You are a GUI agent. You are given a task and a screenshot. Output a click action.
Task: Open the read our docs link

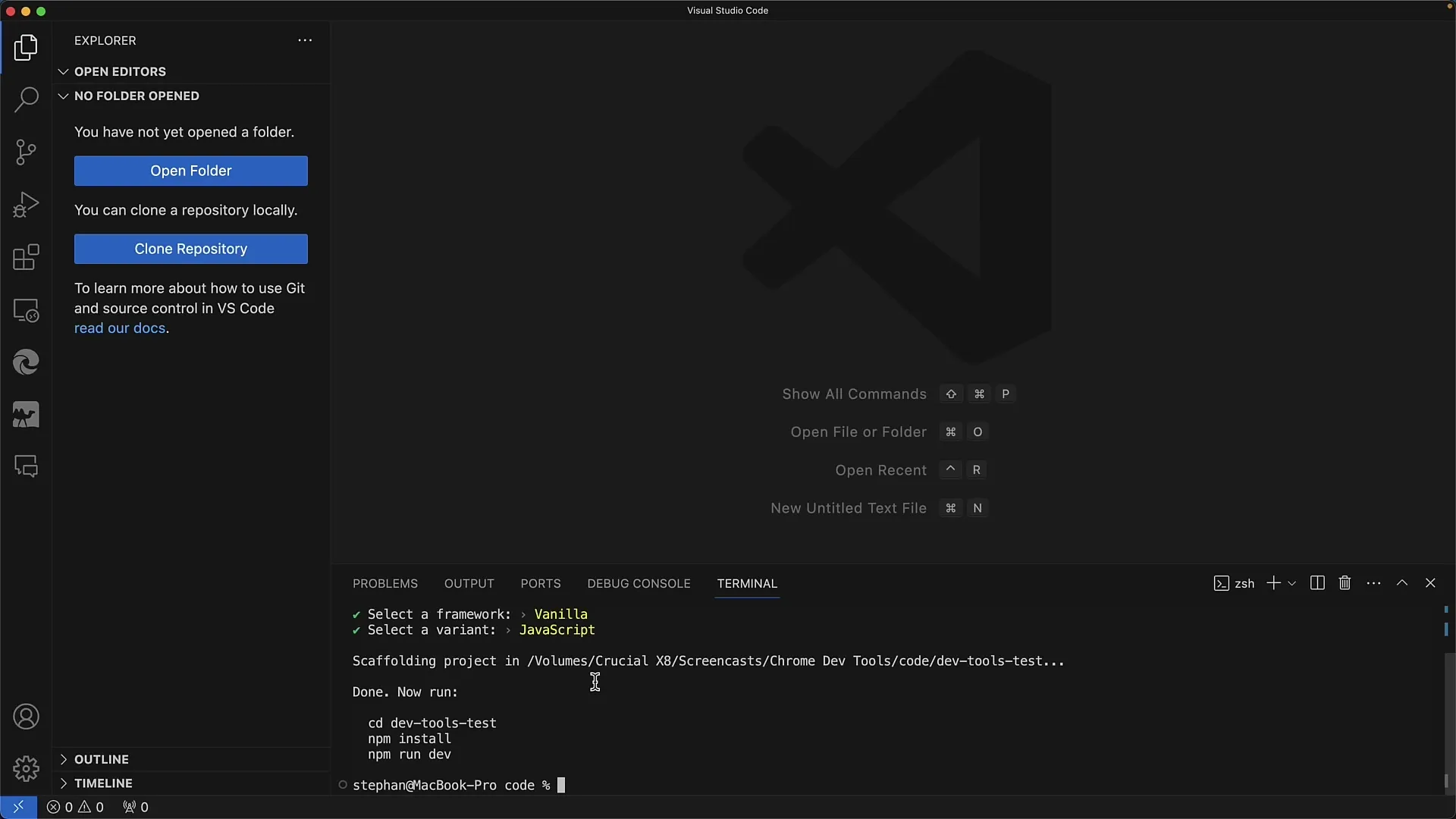pyautogui.click(x=120, y=328)
